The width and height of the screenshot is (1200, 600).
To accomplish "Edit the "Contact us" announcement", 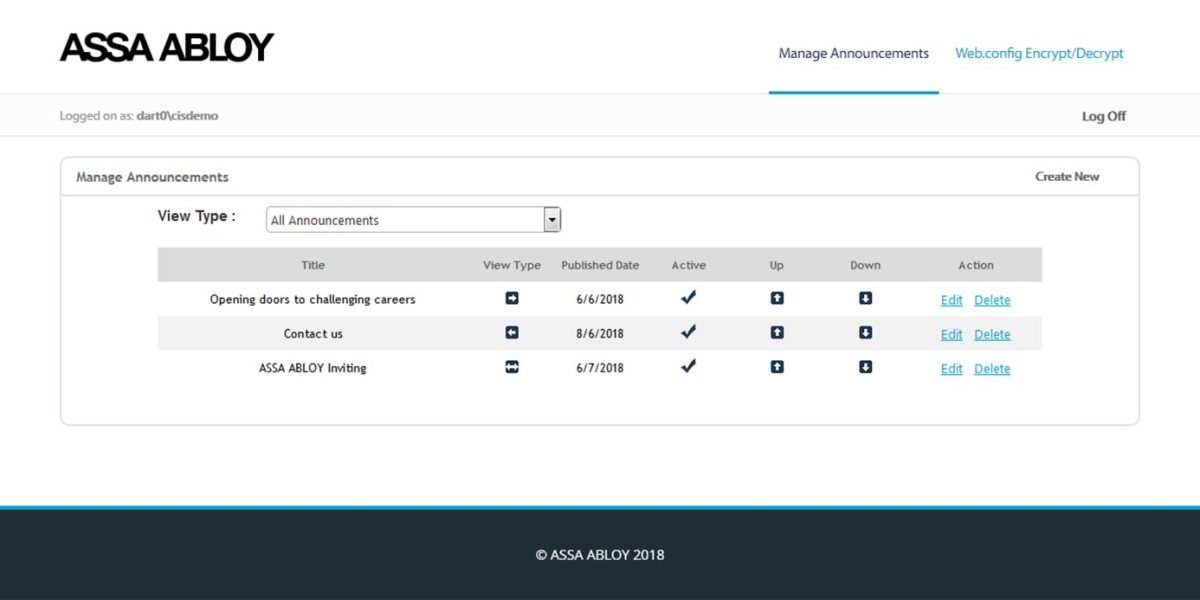I will click(950, 334).
